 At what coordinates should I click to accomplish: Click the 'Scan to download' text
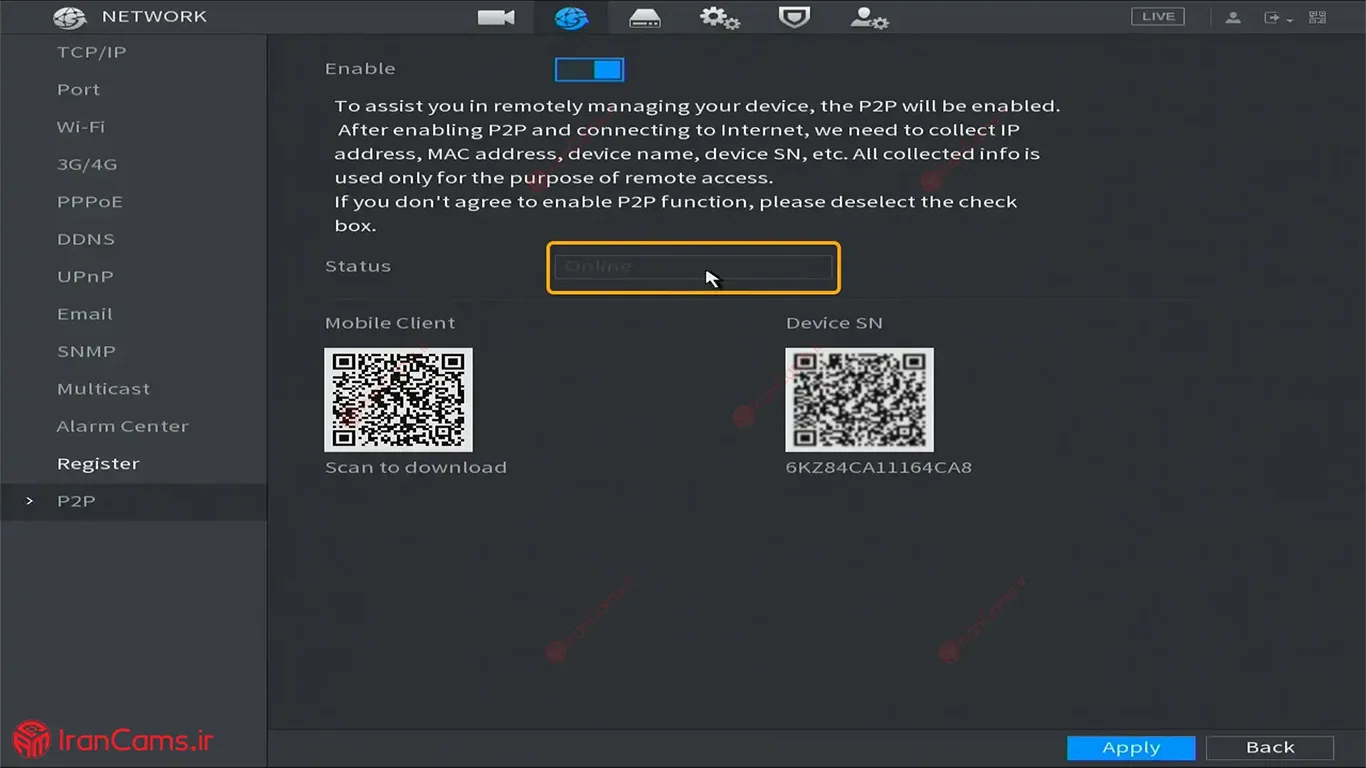click(415, 467)
